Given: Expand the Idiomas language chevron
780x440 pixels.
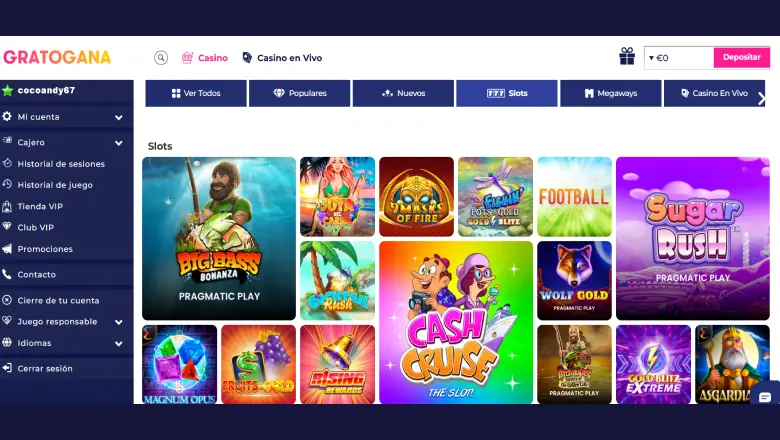Looking at the screenshot, I should [x=119, y=343].
